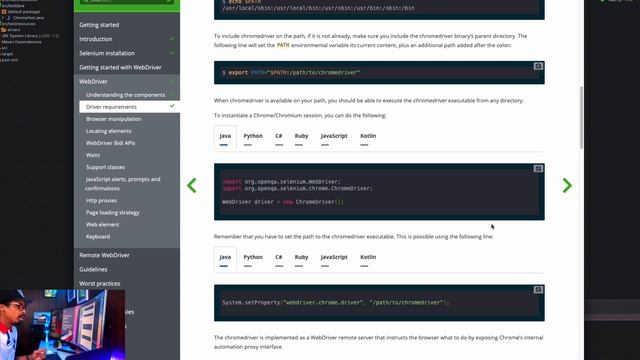Select Python tab in the first code example
The image size is (640, 360).
(253, 137)
